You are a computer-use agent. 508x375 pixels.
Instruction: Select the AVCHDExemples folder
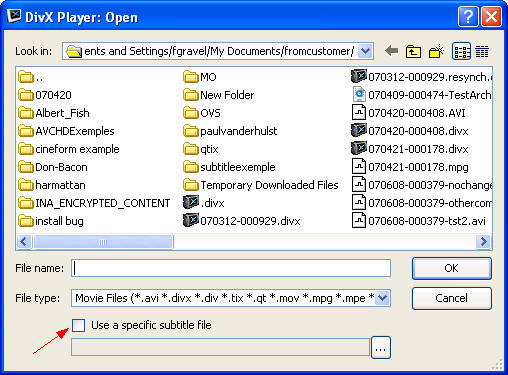pos(66,131)
